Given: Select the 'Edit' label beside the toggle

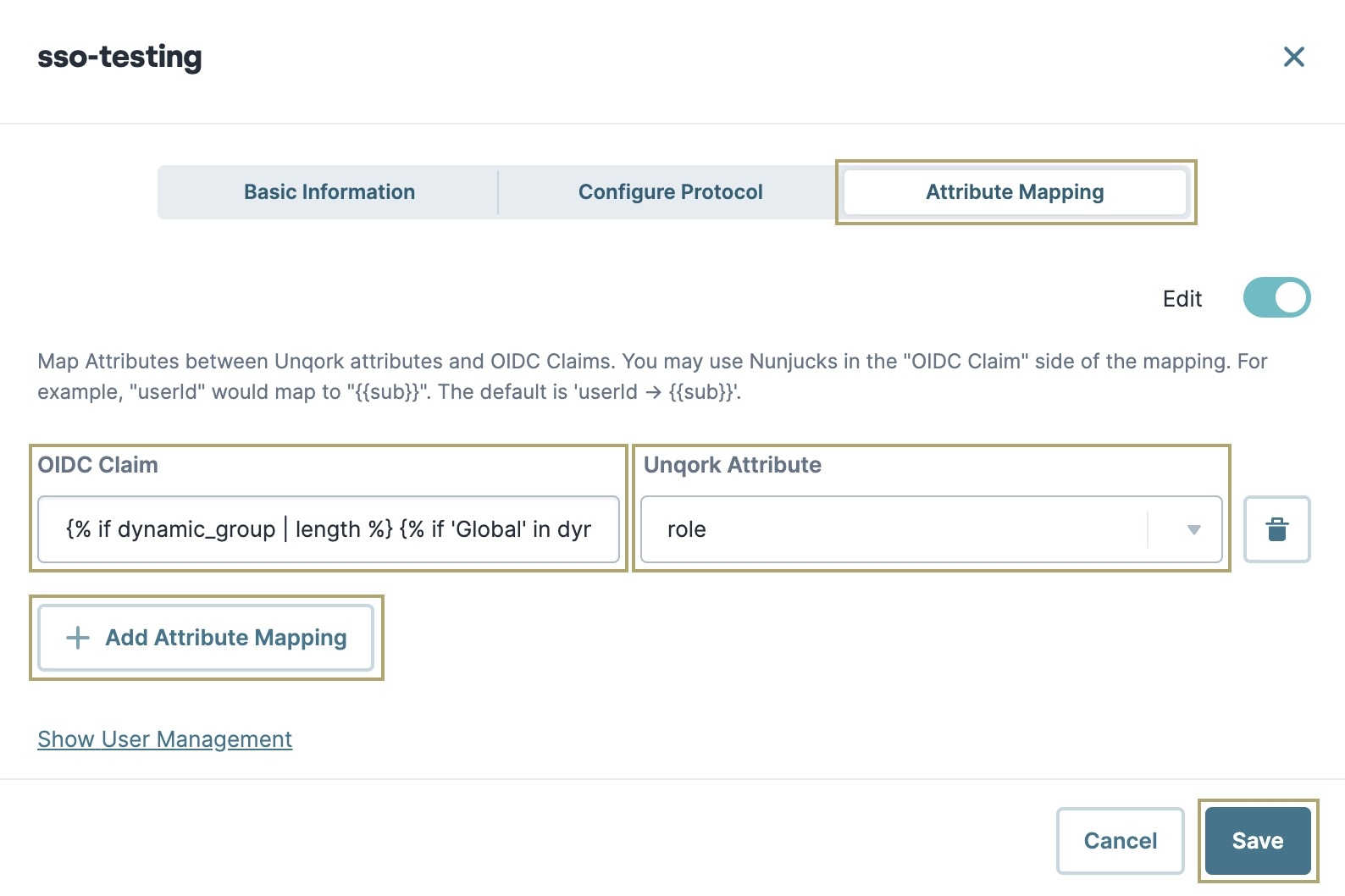Looking at the screenshot, I should tap(1182, 299).
